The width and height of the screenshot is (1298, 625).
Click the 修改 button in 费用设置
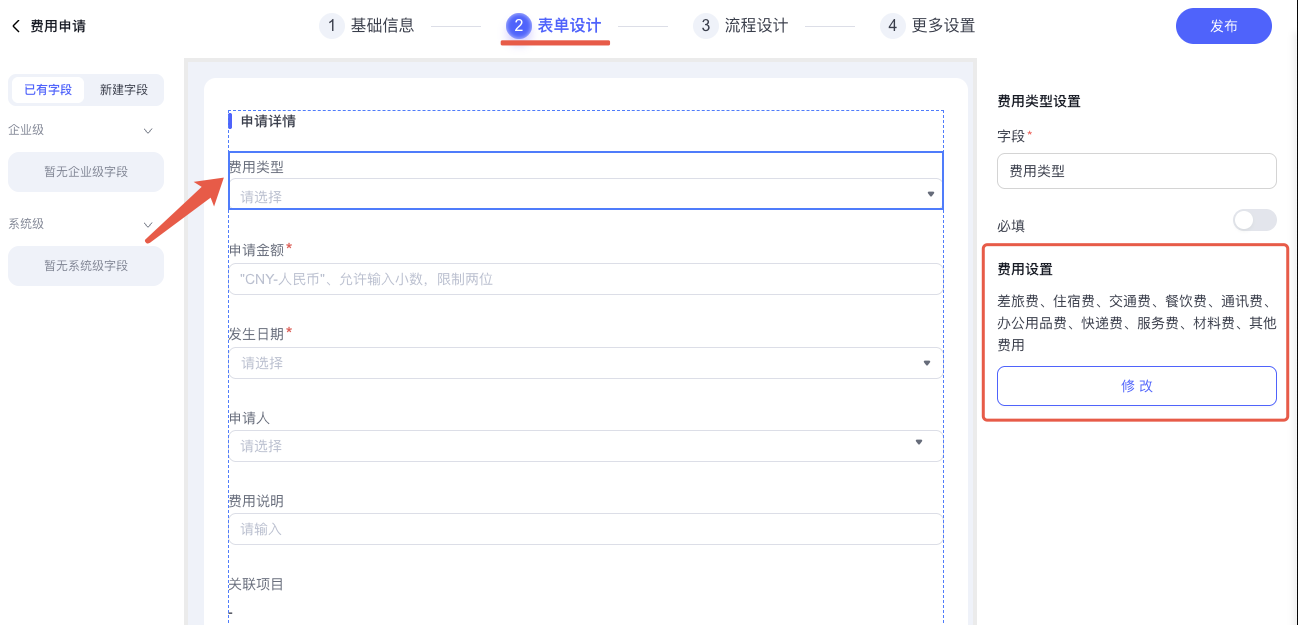pyautogui.click(x=1137, y=386)
